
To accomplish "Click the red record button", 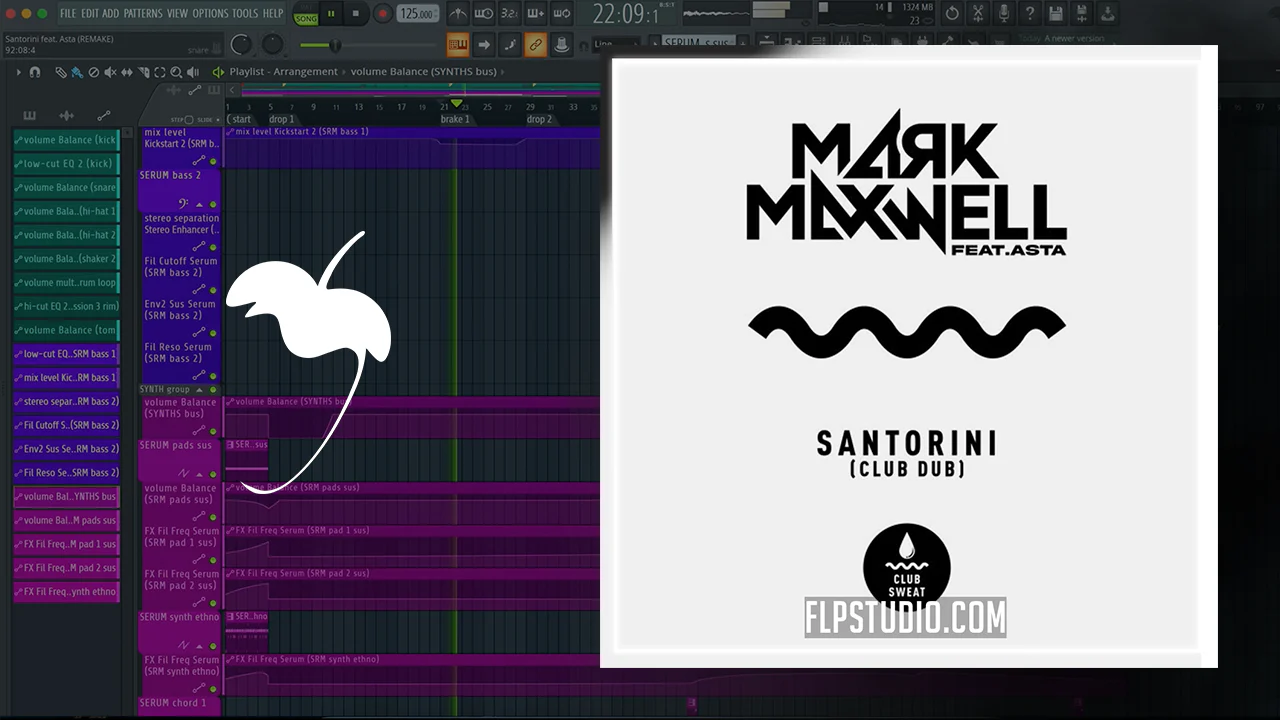I will (x=382, y=14).
